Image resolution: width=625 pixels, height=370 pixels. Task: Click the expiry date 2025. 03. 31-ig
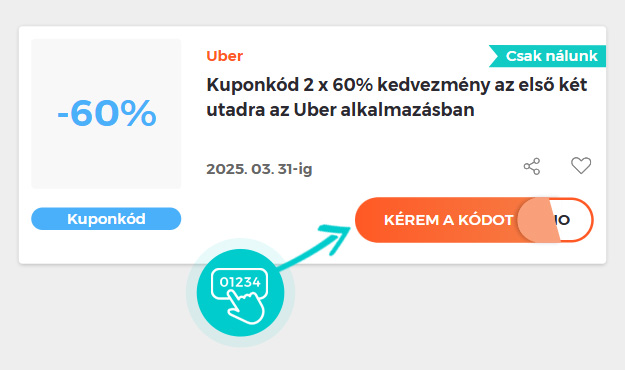point(259,169)
